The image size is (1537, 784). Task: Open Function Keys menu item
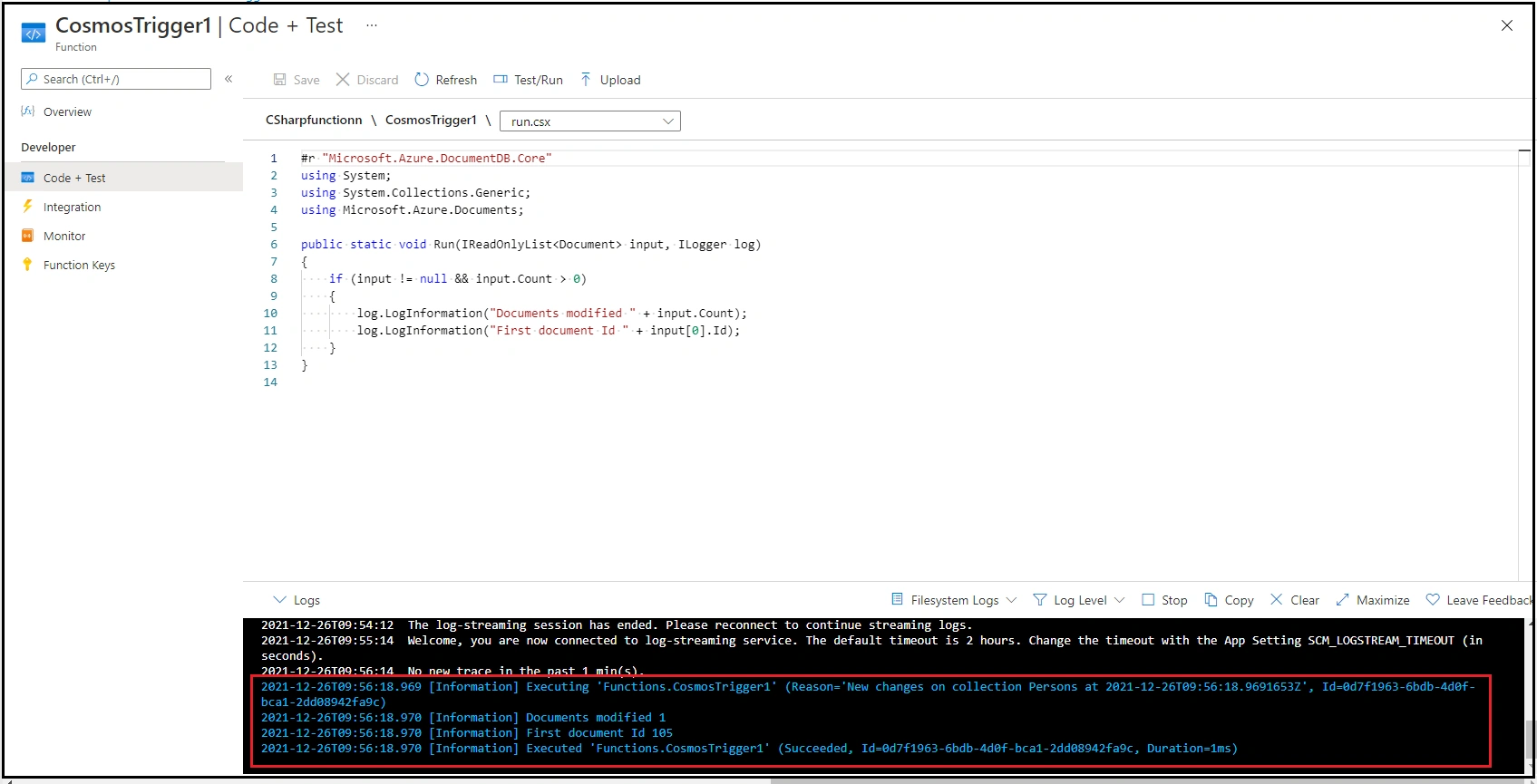tap(79, 265)
